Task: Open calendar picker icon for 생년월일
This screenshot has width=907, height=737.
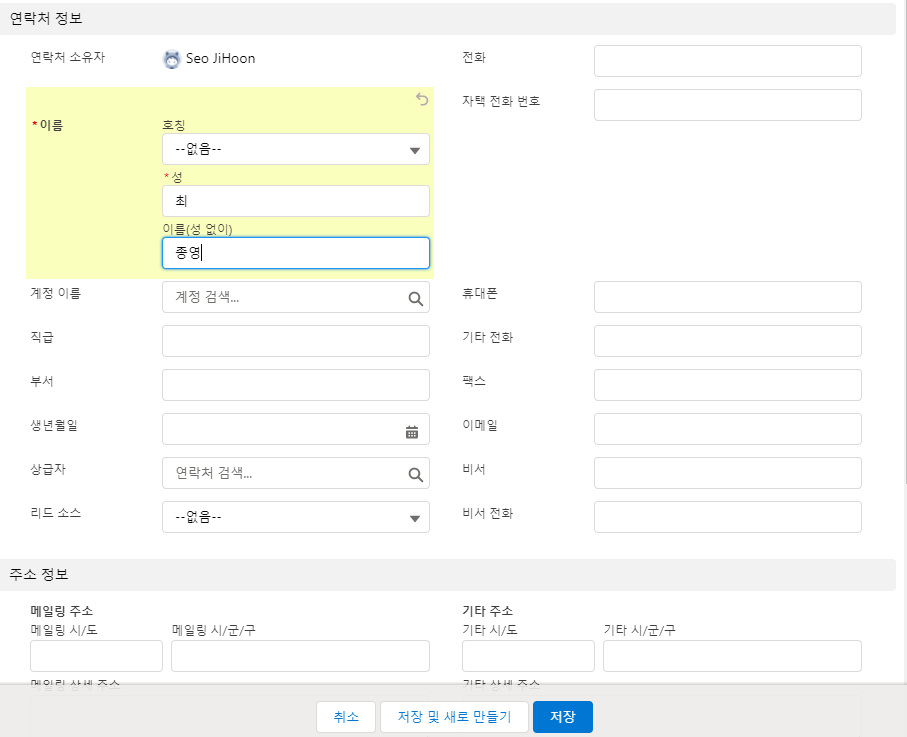Action: pos(412,432)
